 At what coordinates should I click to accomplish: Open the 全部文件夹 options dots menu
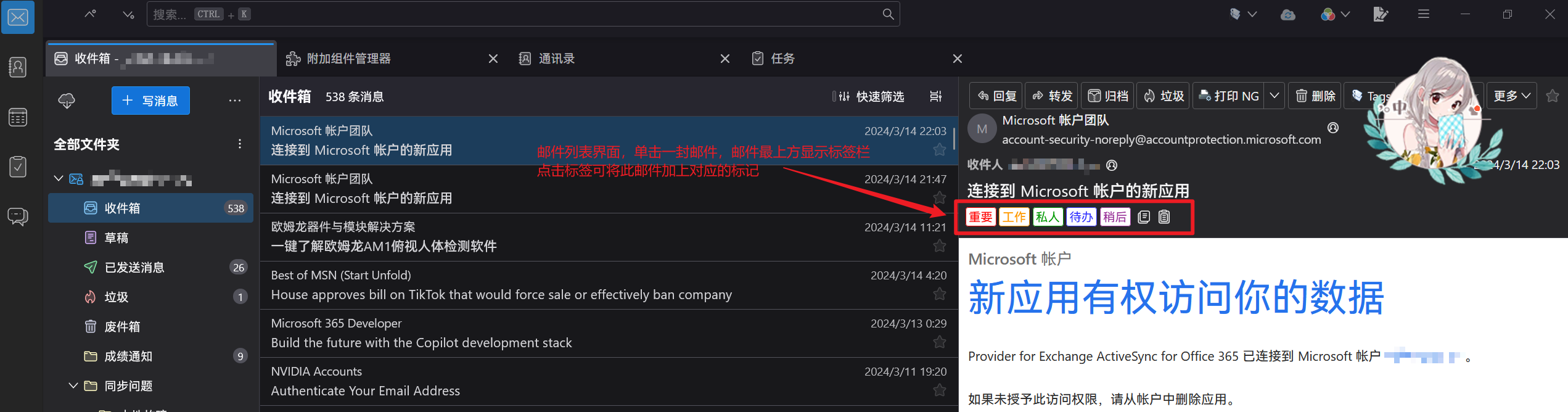pyautogui.click(x=240, y=144)
